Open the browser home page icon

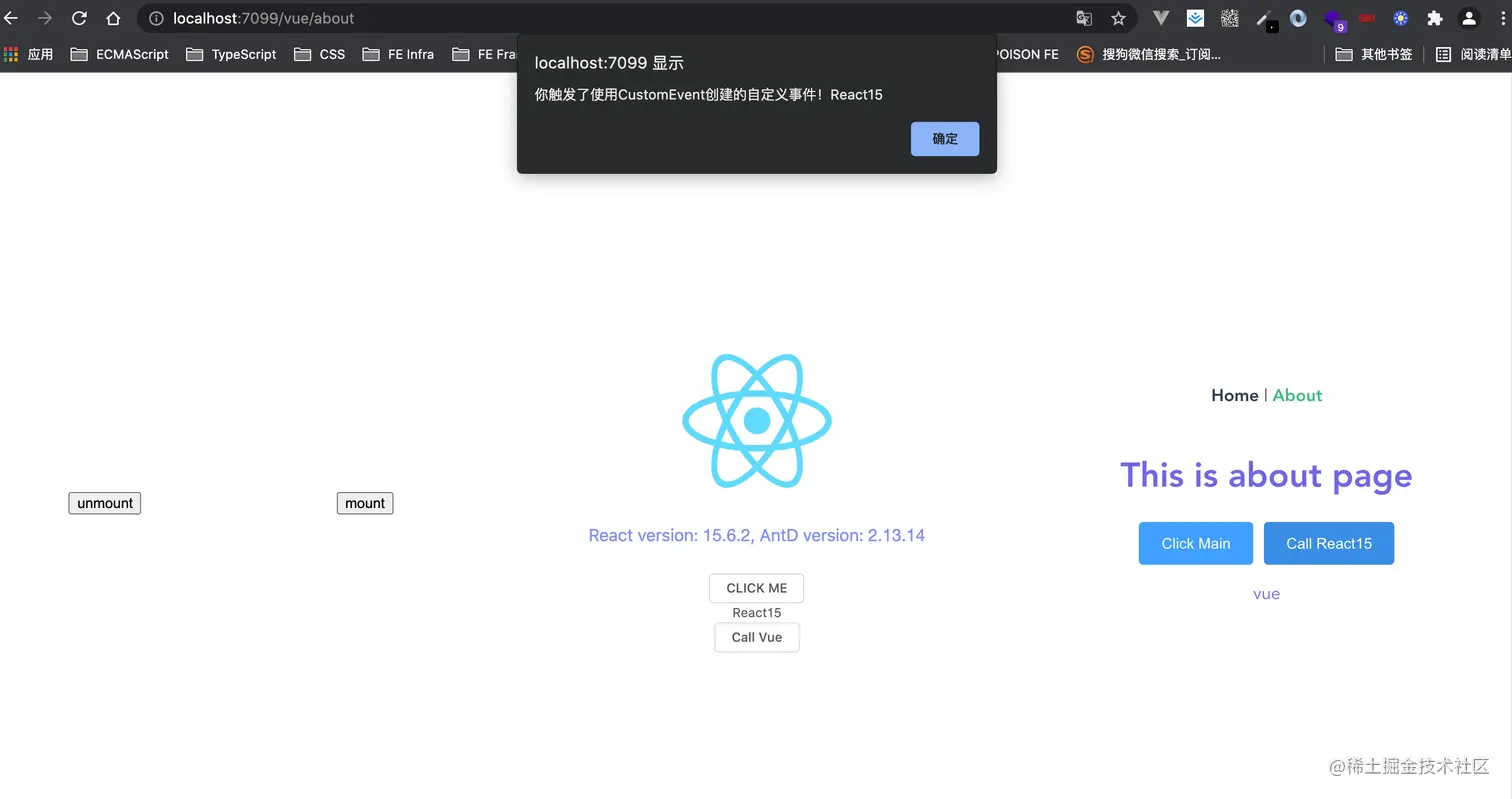(x=113, y=18)
